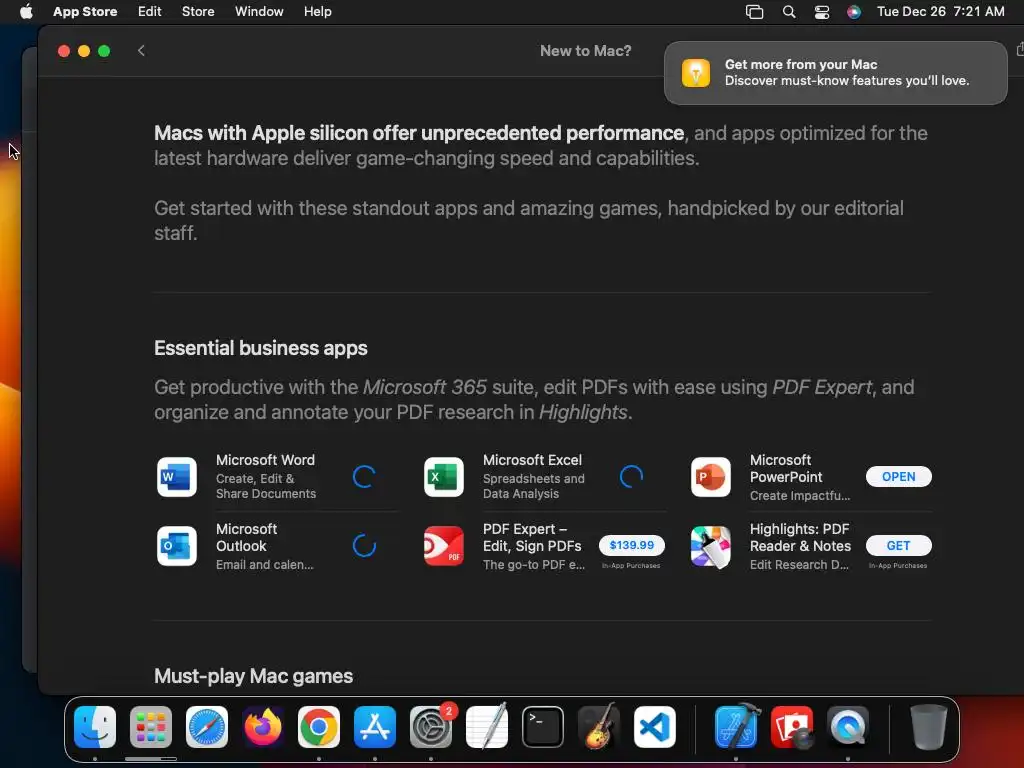Open the Edit menu
The image size is (1024, 768).
pos(150,12)
